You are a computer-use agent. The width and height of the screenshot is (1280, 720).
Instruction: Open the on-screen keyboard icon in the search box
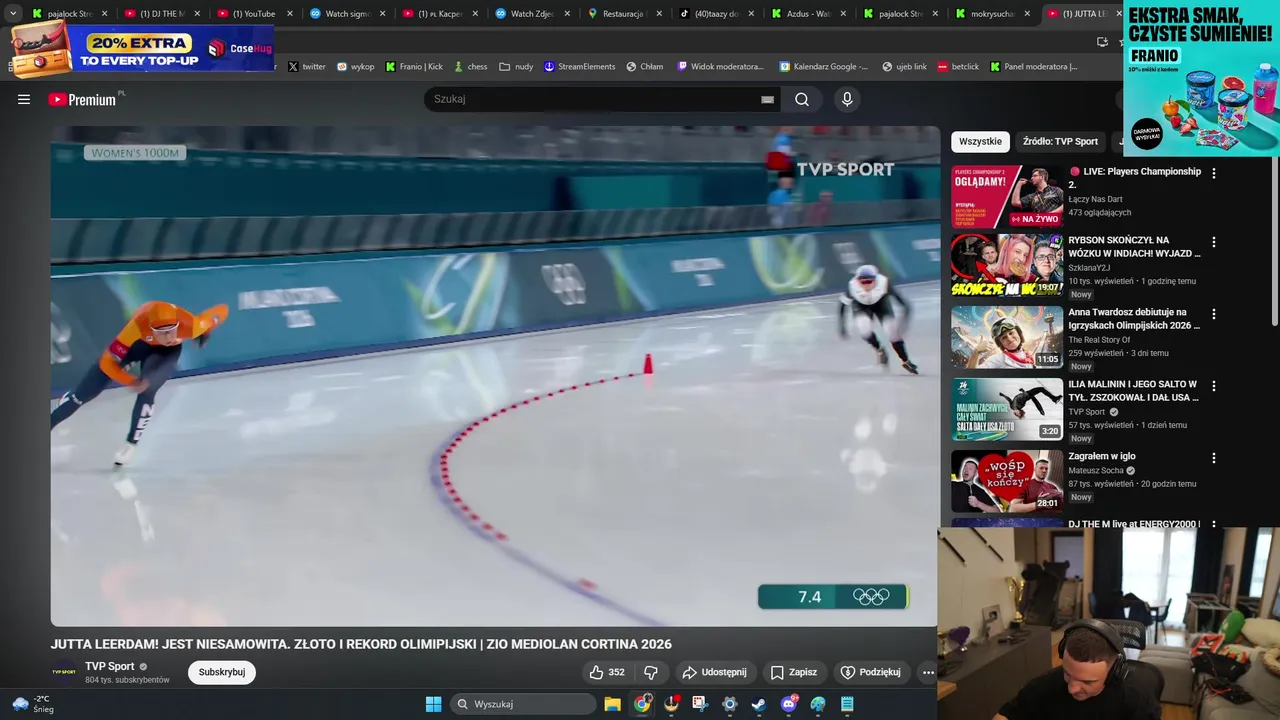pos(767,99)
